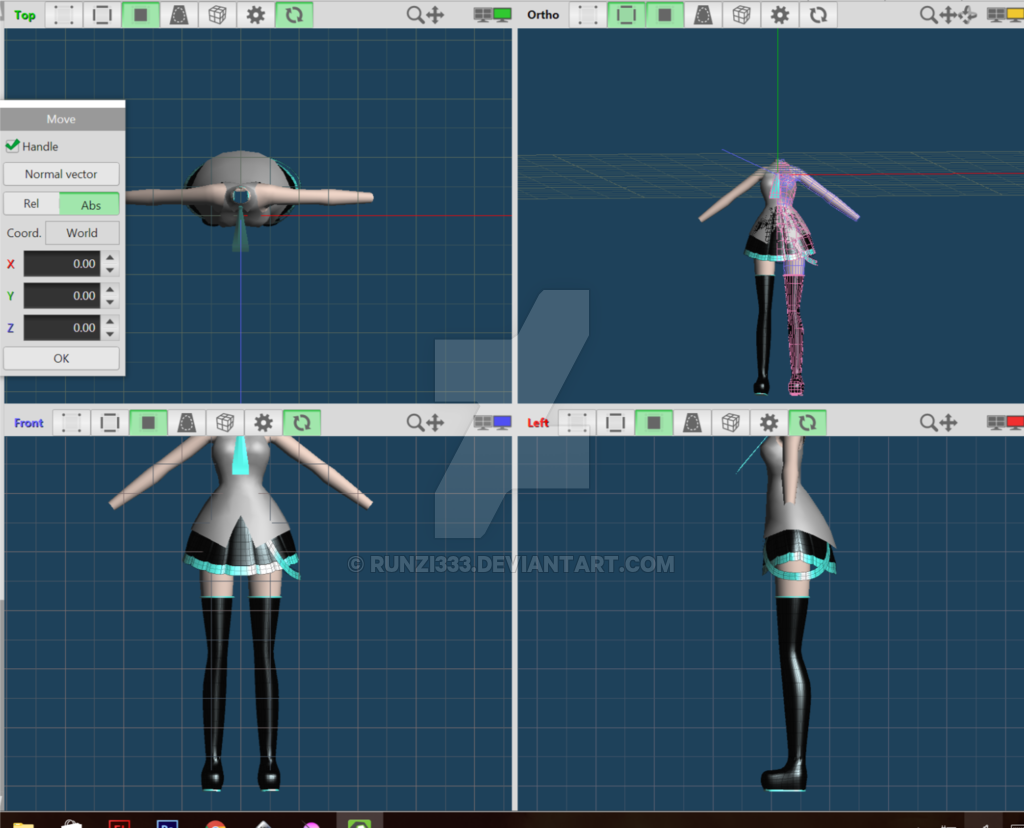Switch Top view to perspective trapezoid icon

click(x=179, y=14)
